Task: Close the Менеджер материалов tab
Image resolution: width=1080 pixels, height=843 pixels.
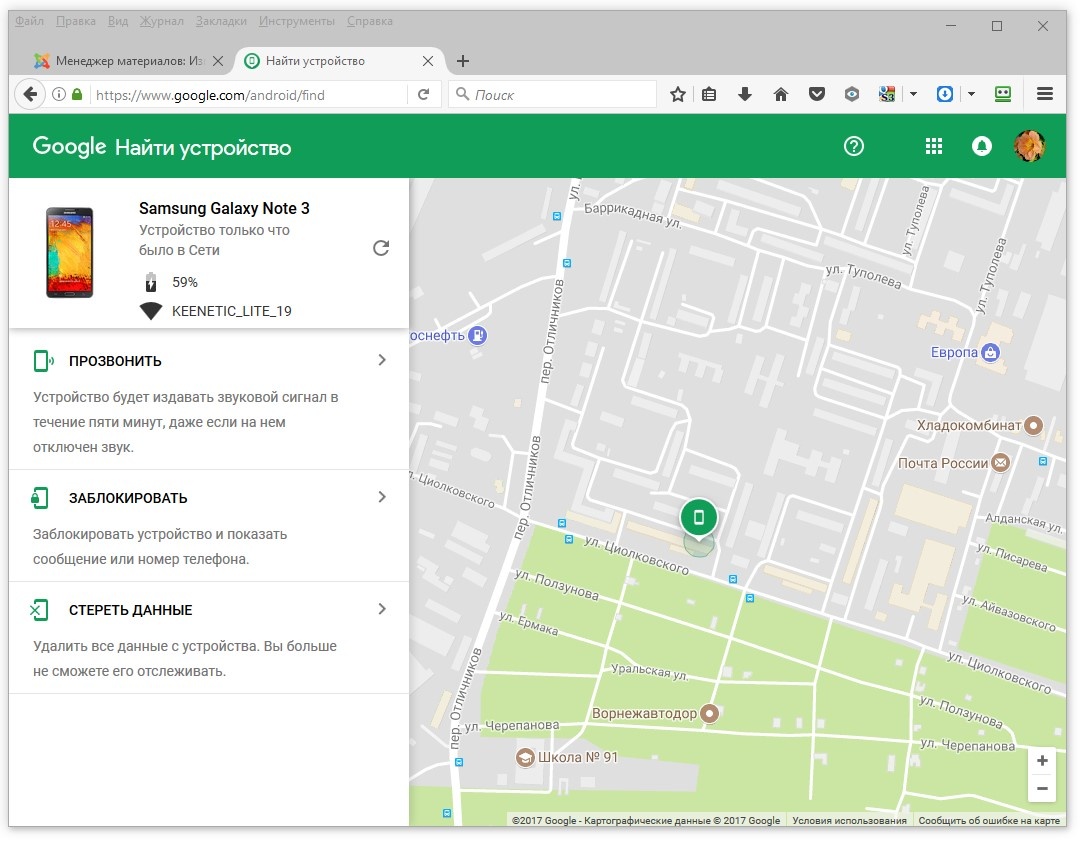Action: click(218, 61)
